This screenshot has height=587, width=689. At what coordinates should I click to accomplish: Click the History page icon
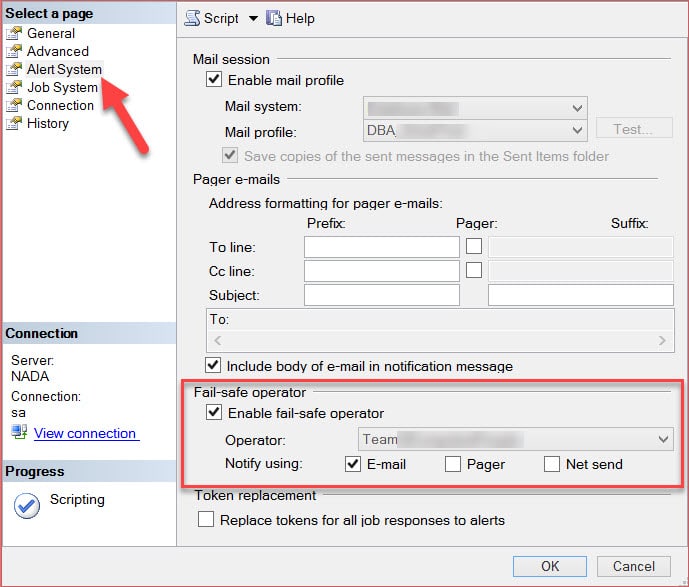tap(14, 123)
